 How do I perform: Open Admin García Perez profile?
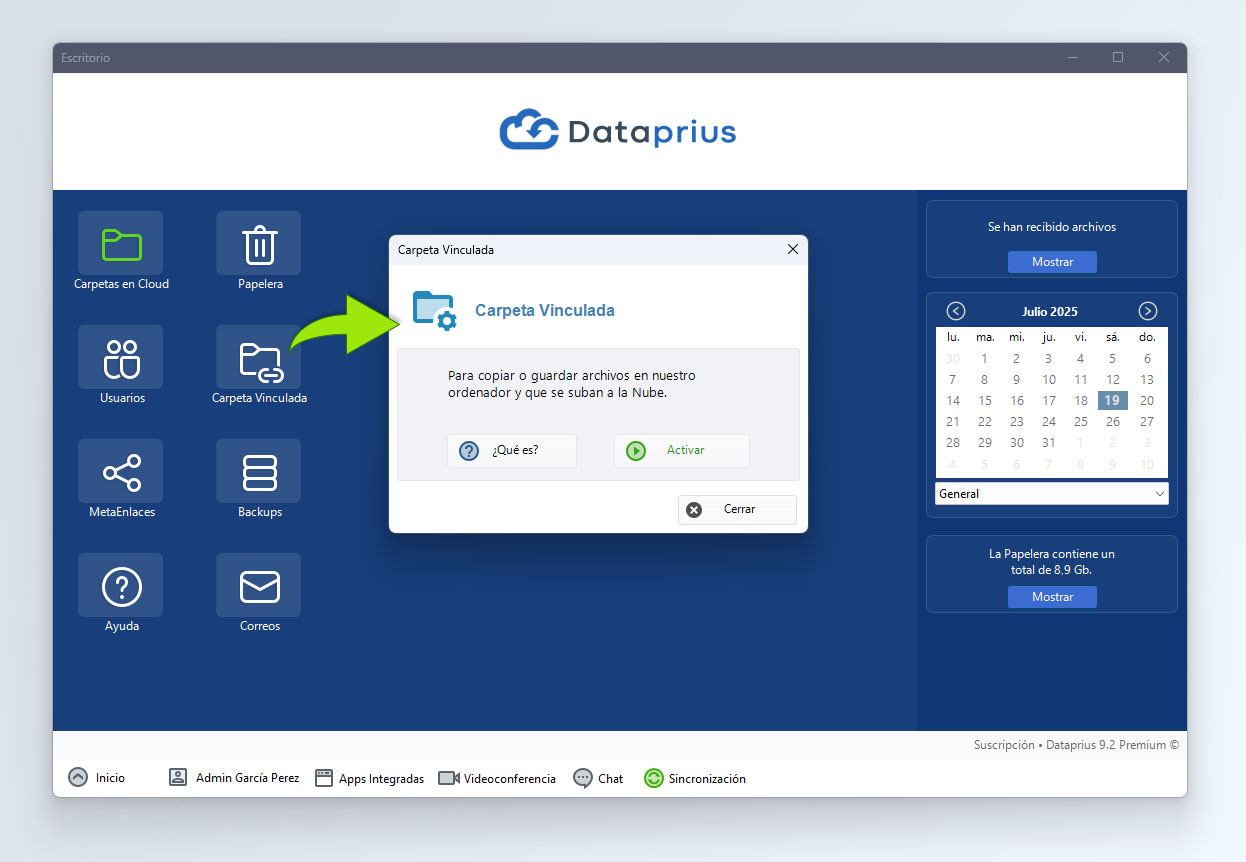pyautogui.click(x=234, y=778)
